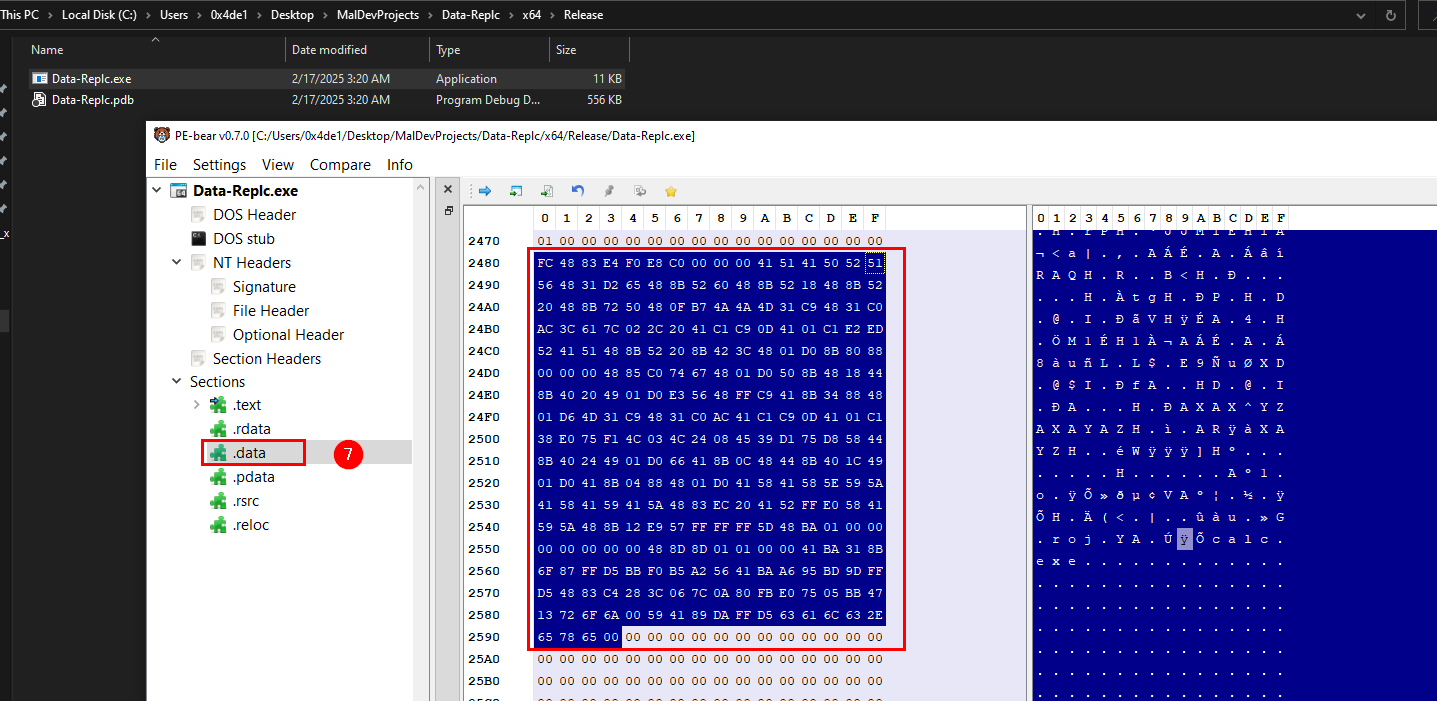Click the grey pin icon in hex toolbar
The width and height of the screenshot is (1437, 701).
tap(609, 190)
